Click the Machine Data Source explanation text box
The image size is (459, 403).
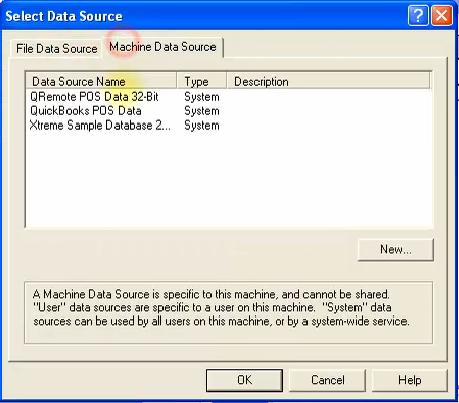[x=228, y=312]
